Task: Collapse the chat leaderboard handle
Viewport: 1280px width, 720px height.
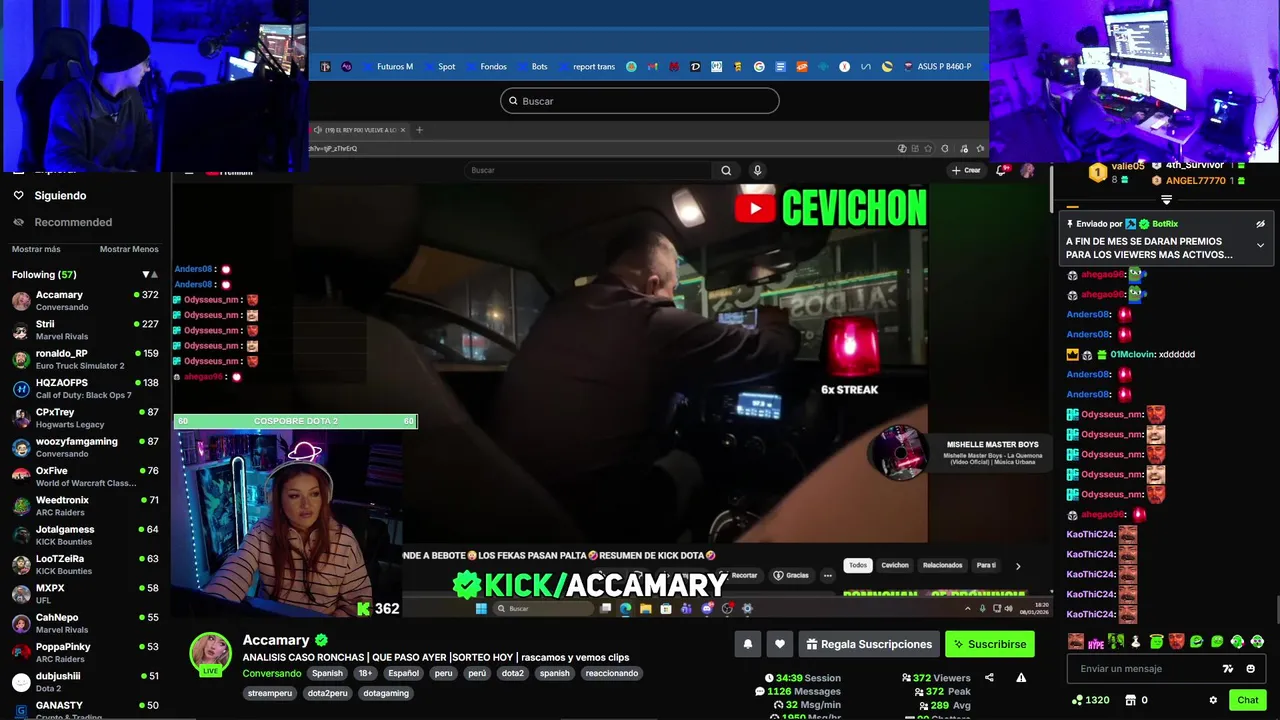Action: click(1166, 201)
